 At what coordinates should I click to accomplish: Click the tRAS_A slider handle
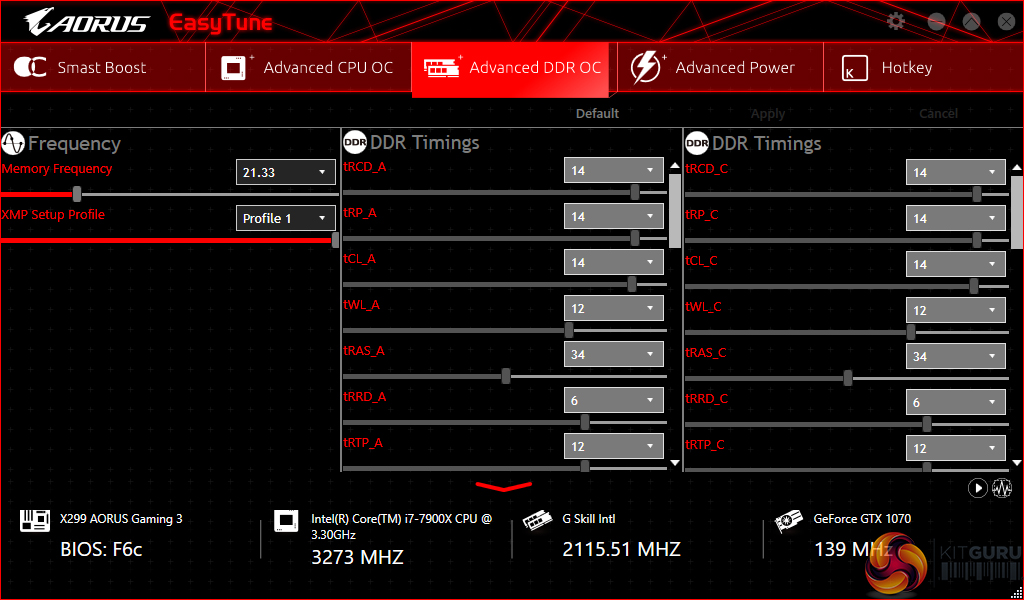point(505,376)
